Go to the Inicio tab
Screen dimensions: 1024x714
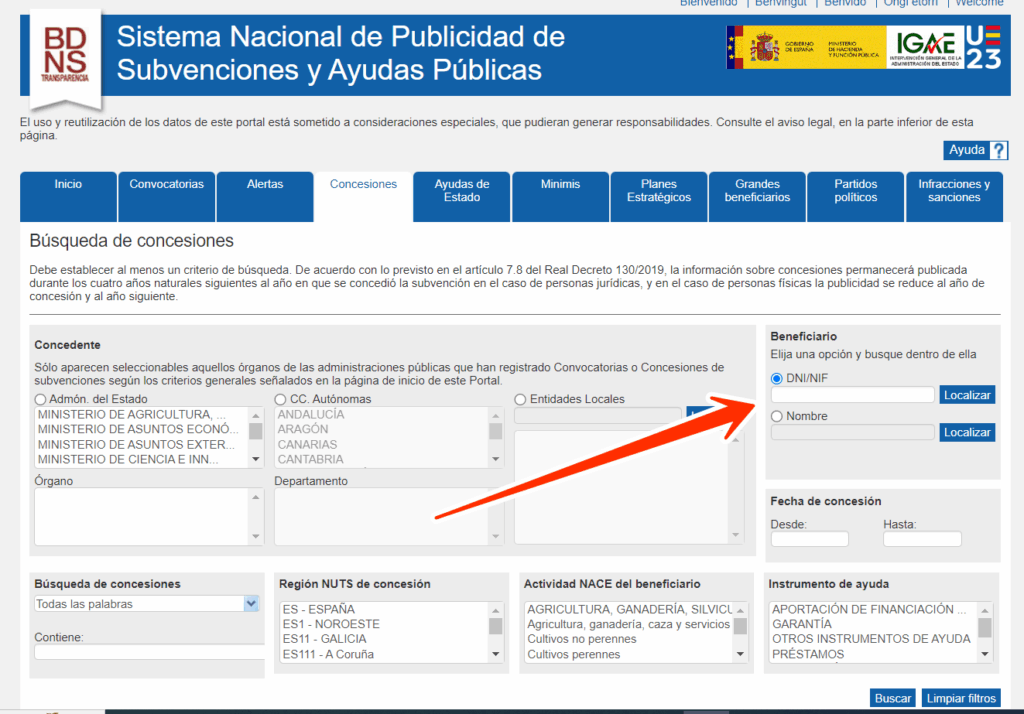coord(68,197)
